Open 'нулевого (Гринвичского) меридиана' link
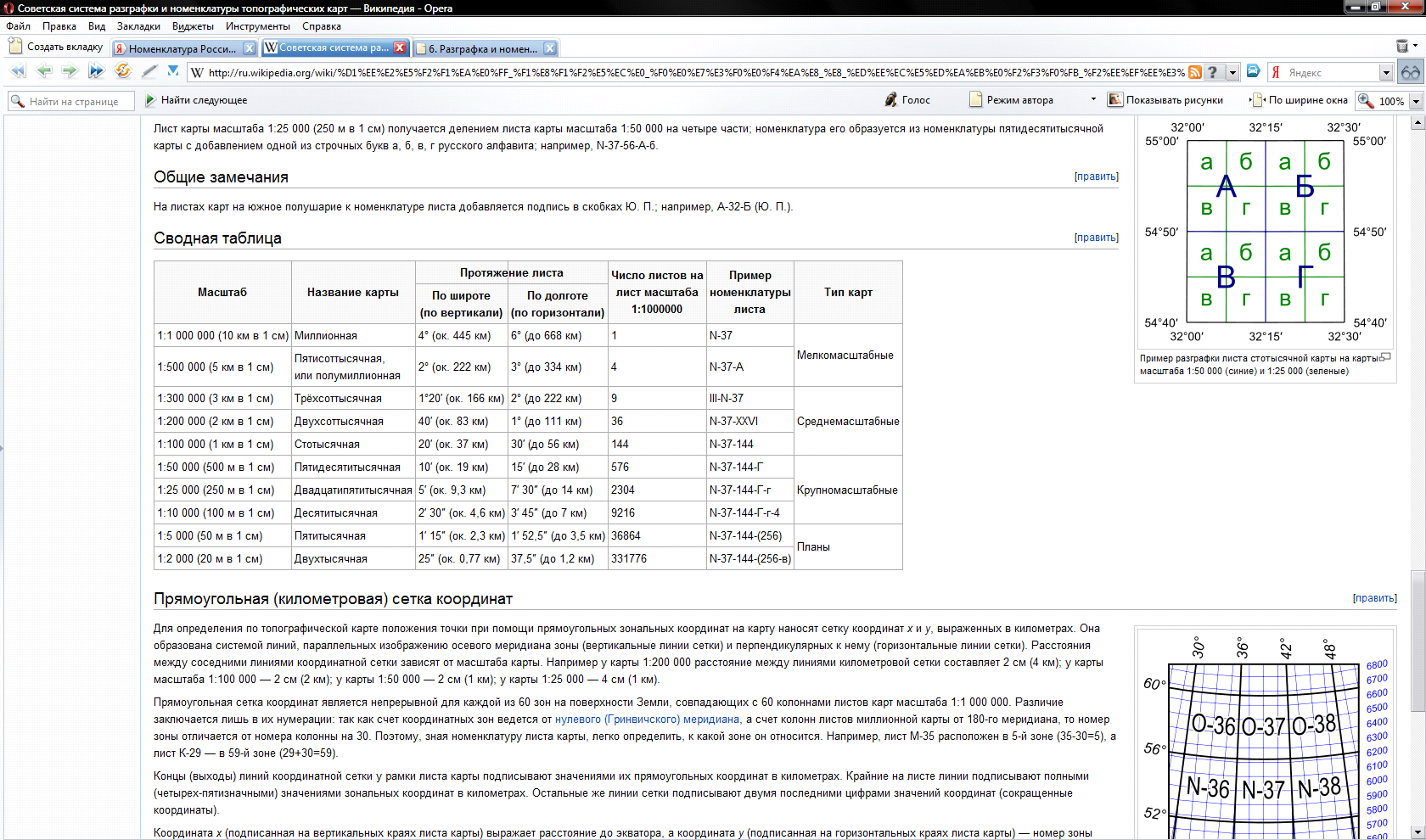Image resolution: width=1426 pixels, height=840 pixels. [648, 719]
